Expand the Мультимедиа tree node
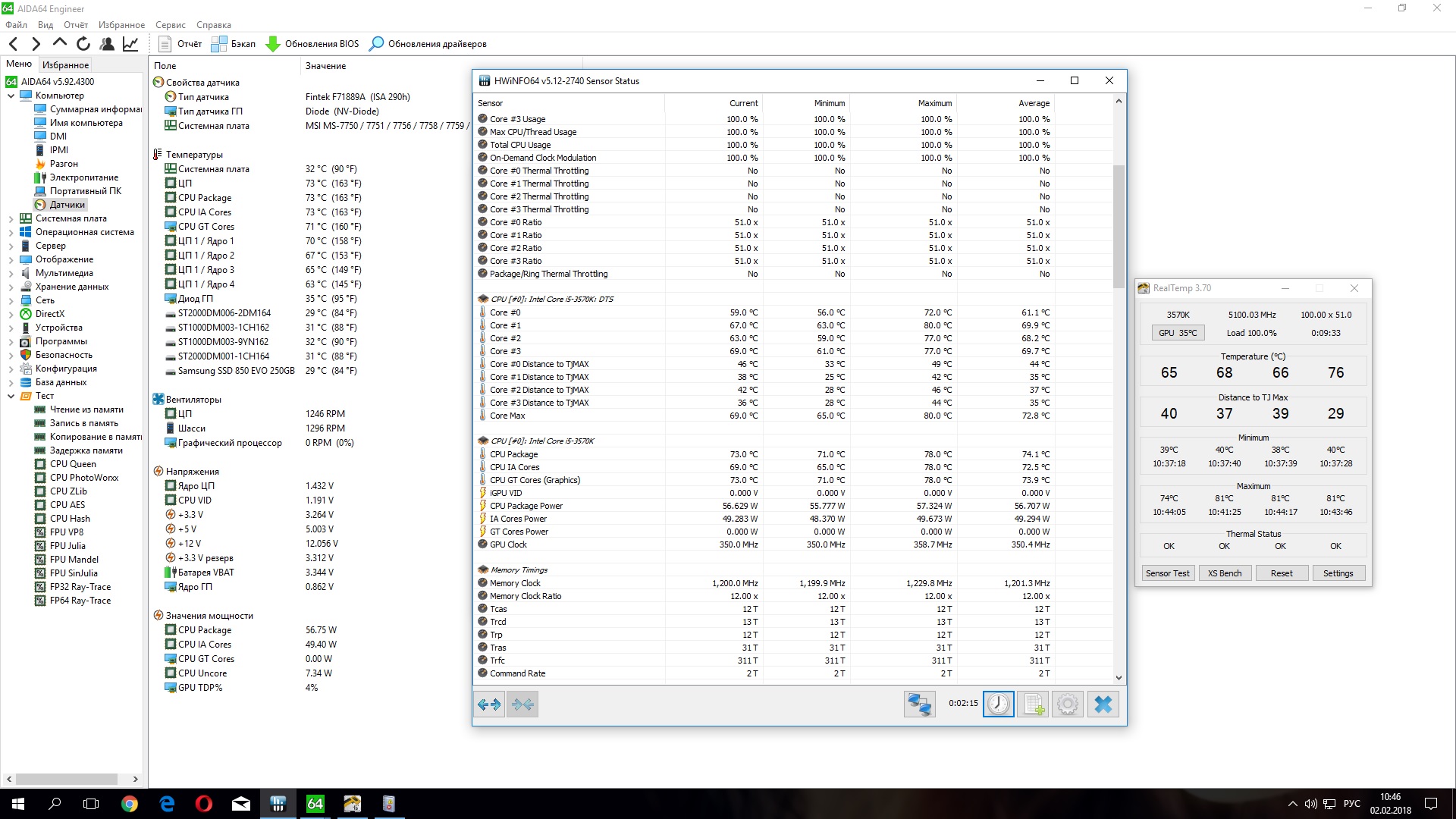This screenshot has height=819, width=1456. pyautogui.click(x=11, y=273)
